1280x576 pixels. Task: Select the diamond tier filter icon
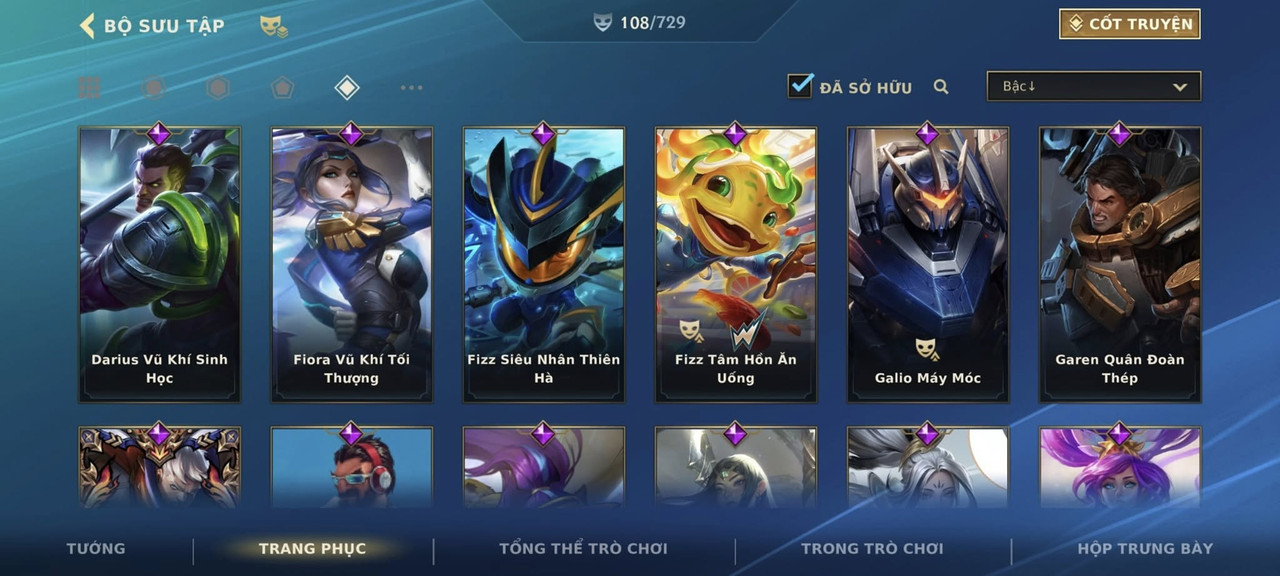[346, 88]
